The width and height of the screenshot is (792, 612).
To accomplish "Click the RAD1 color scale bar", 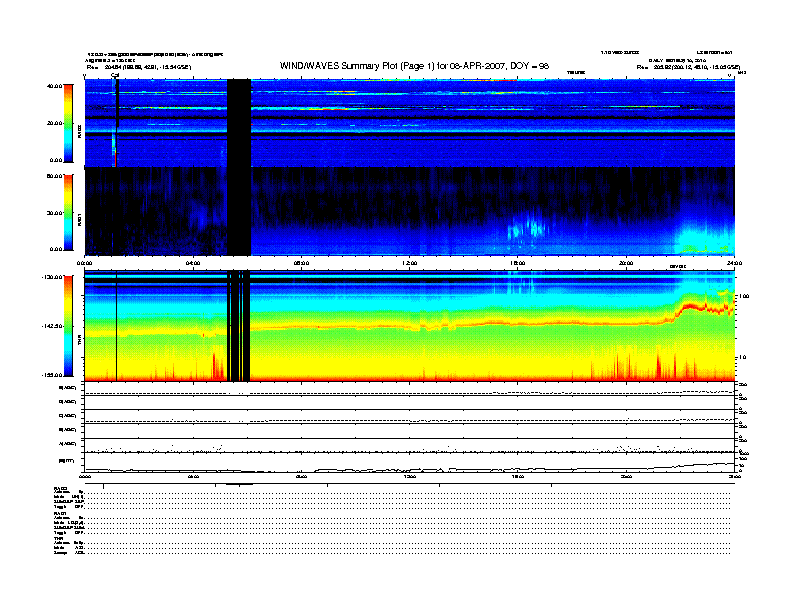I will pyautogui.click(x=68, y=212).
